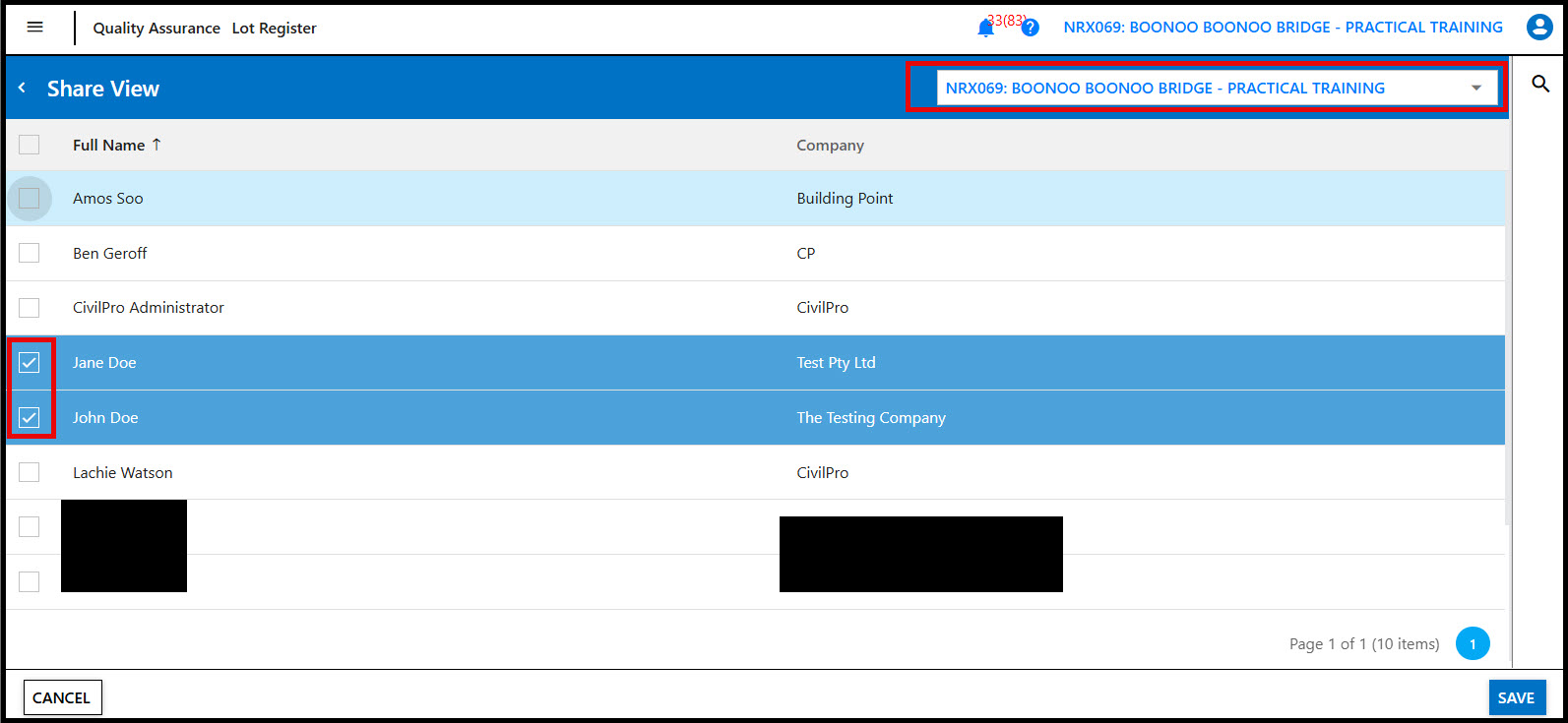This screenshot has height=723, width=1568.
Task: Click the notifications bell icon
Action: point(985,29)
